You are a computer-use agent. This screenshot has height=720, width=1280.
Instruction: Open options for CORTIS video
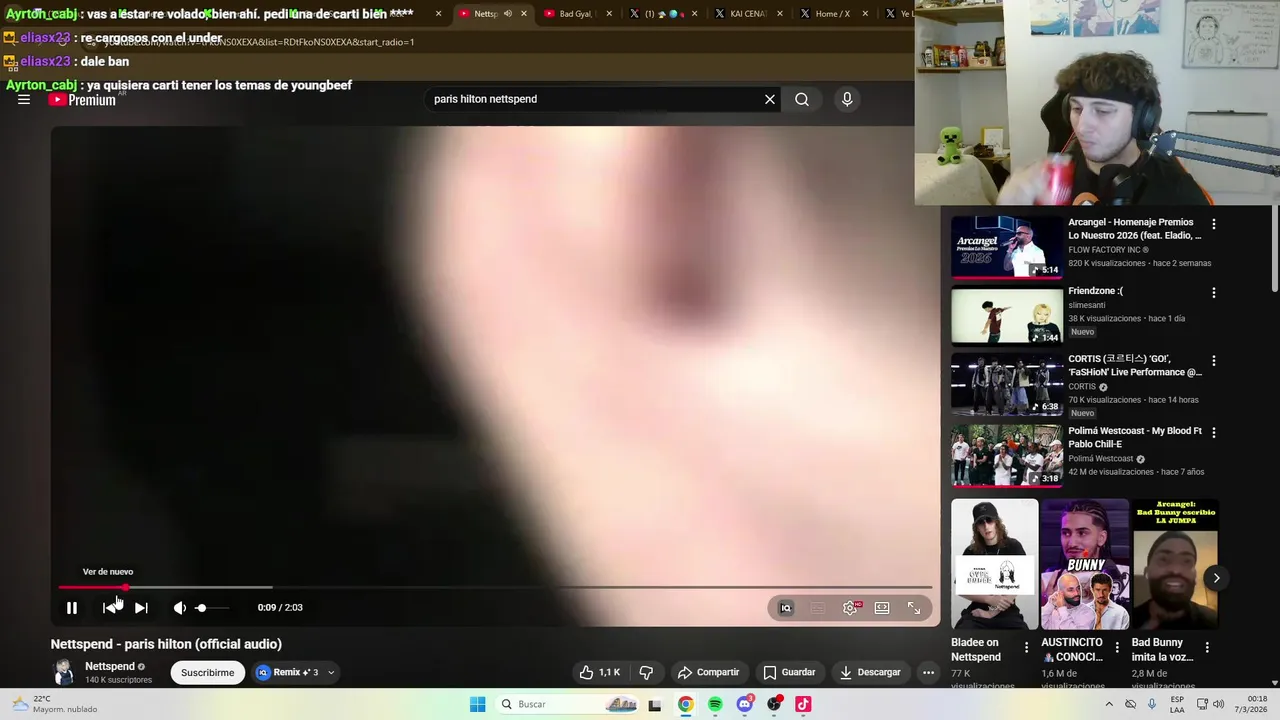(x=1214, y=361)
